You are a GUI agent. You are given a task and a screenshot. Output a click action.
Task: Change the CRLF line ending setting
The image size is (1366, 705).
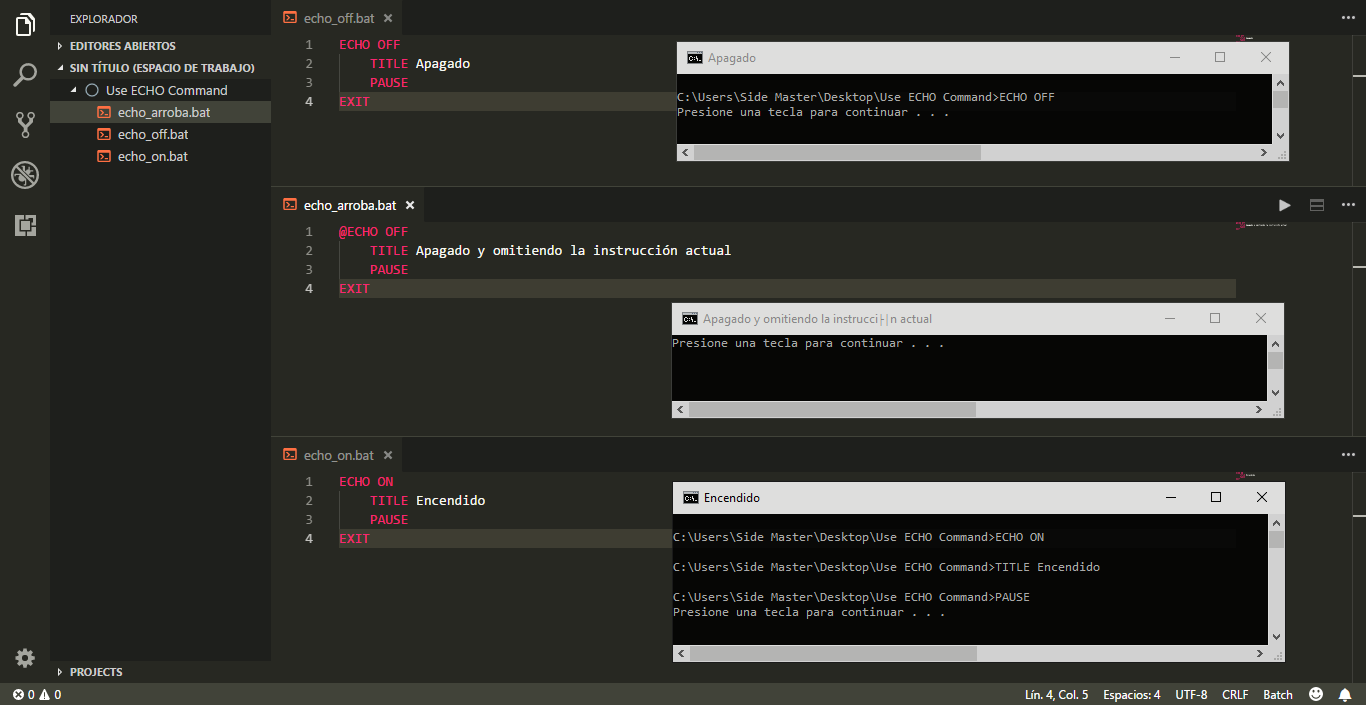pos(1235,694)
